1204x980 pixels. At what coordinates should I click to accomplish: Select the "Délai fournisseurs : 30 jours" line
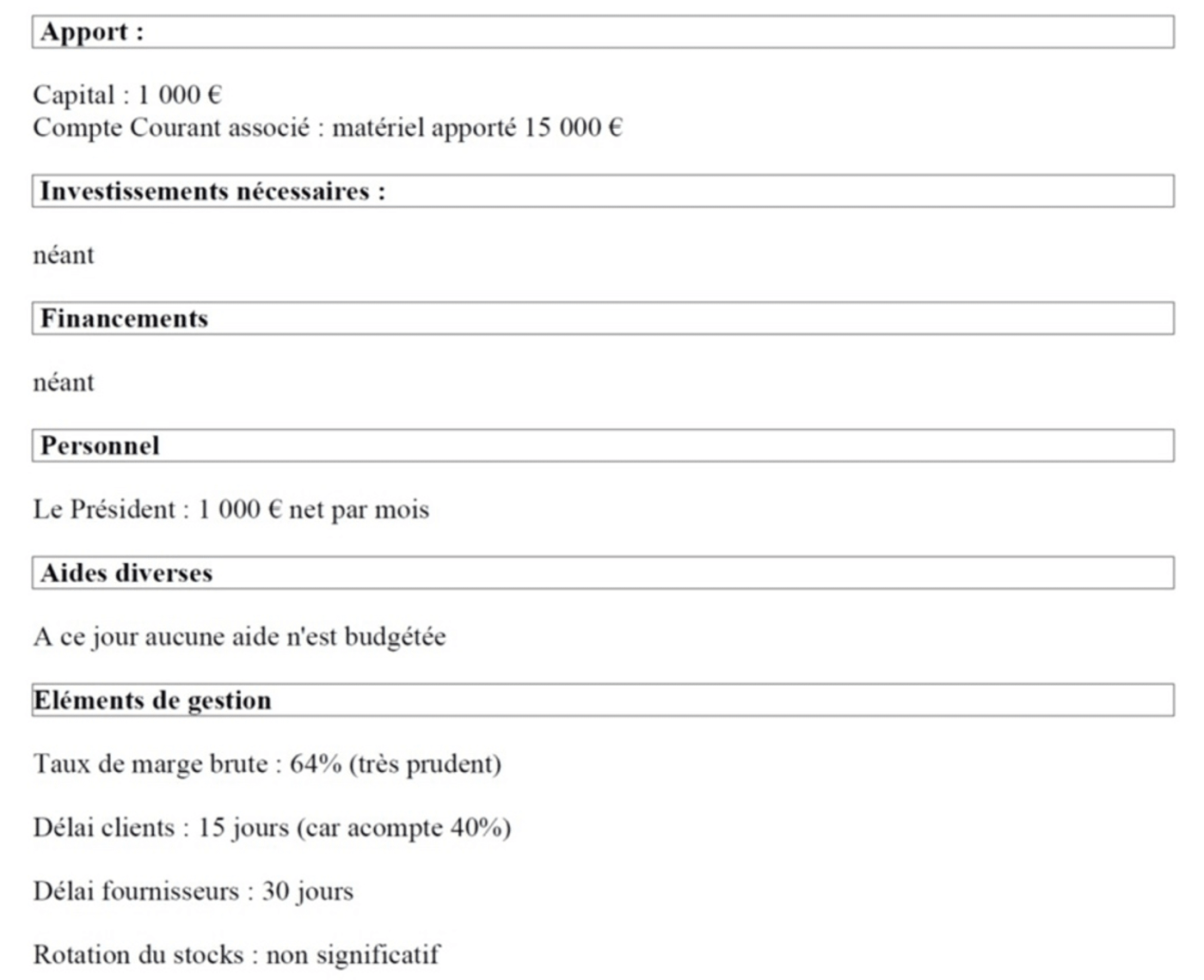click(193, 891)
